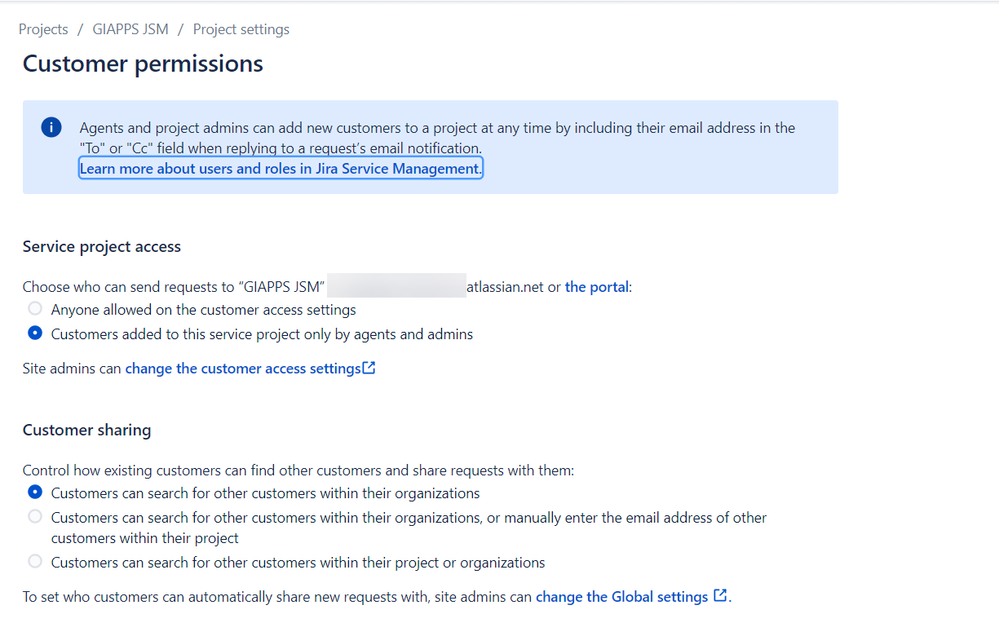Select search within their organizations option
The height and width of the screenshot is (627, 999).
[35, 492]
